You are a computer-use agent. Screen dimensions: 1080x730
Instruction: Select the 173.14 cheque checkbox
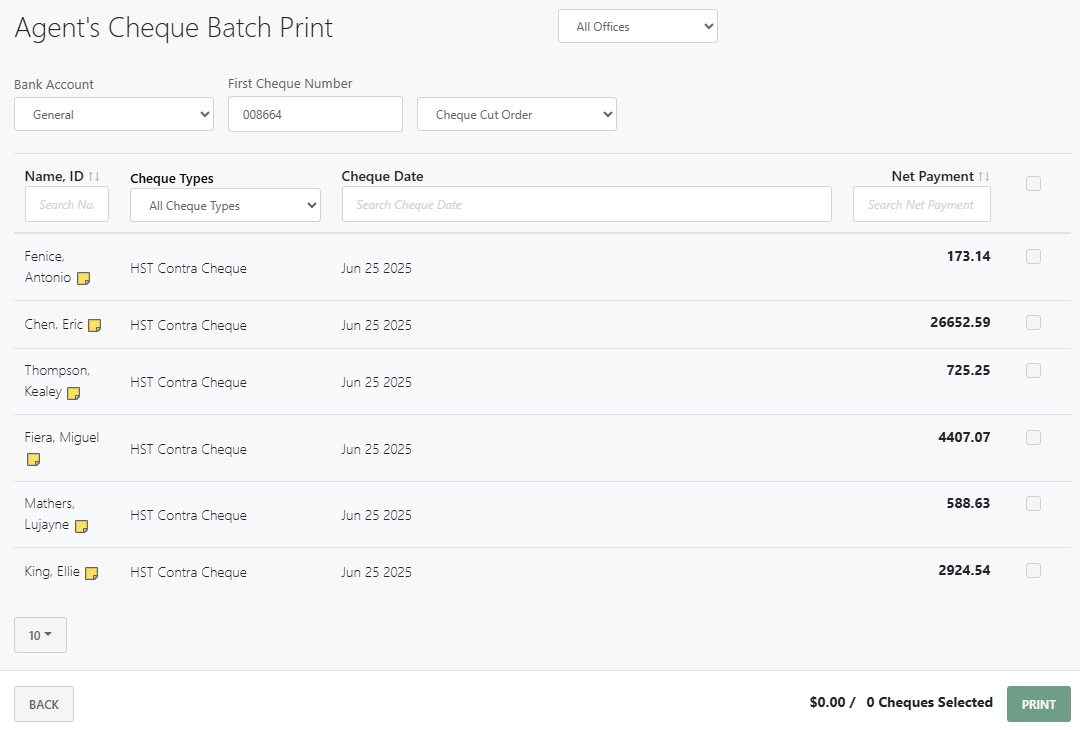pos(1033,256)
